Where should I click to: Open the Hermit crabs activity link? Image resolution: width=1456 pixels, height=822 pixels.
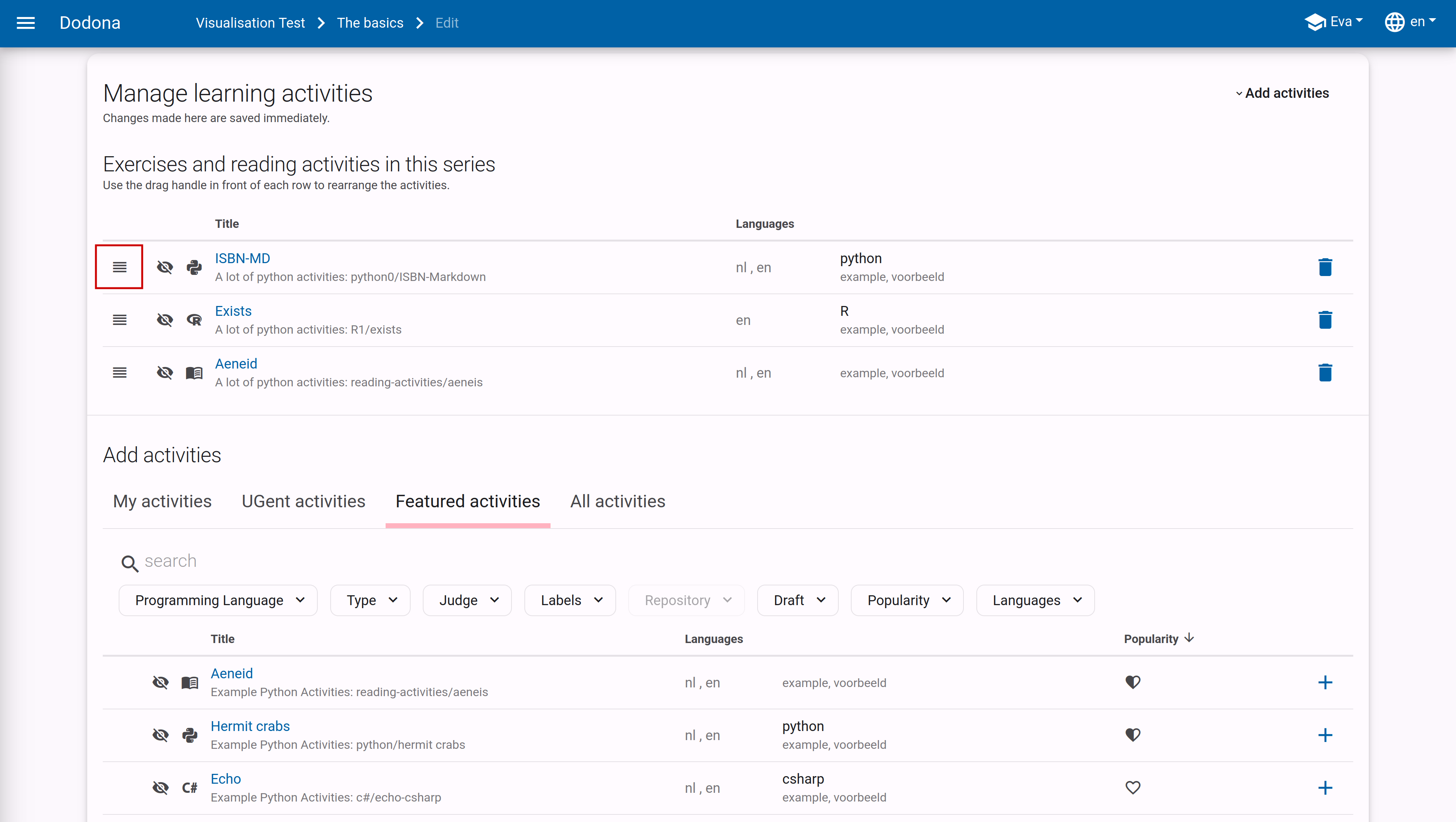click(x=250, y=726)
